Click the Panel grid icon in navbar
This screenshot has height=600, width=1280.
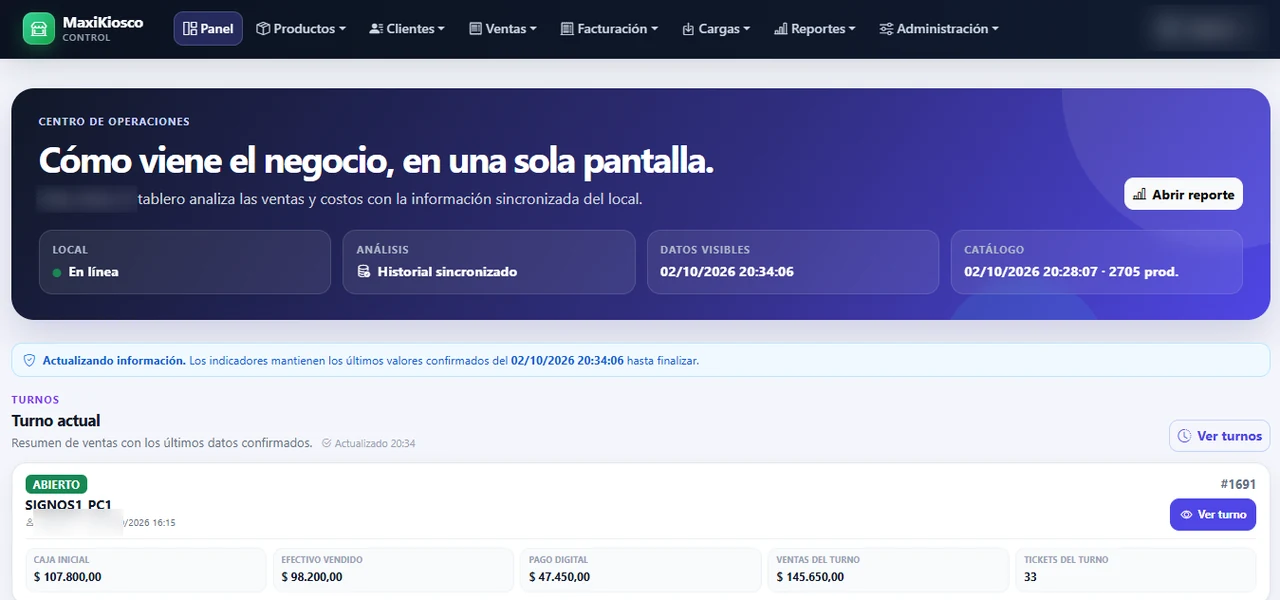click(190, 29)
